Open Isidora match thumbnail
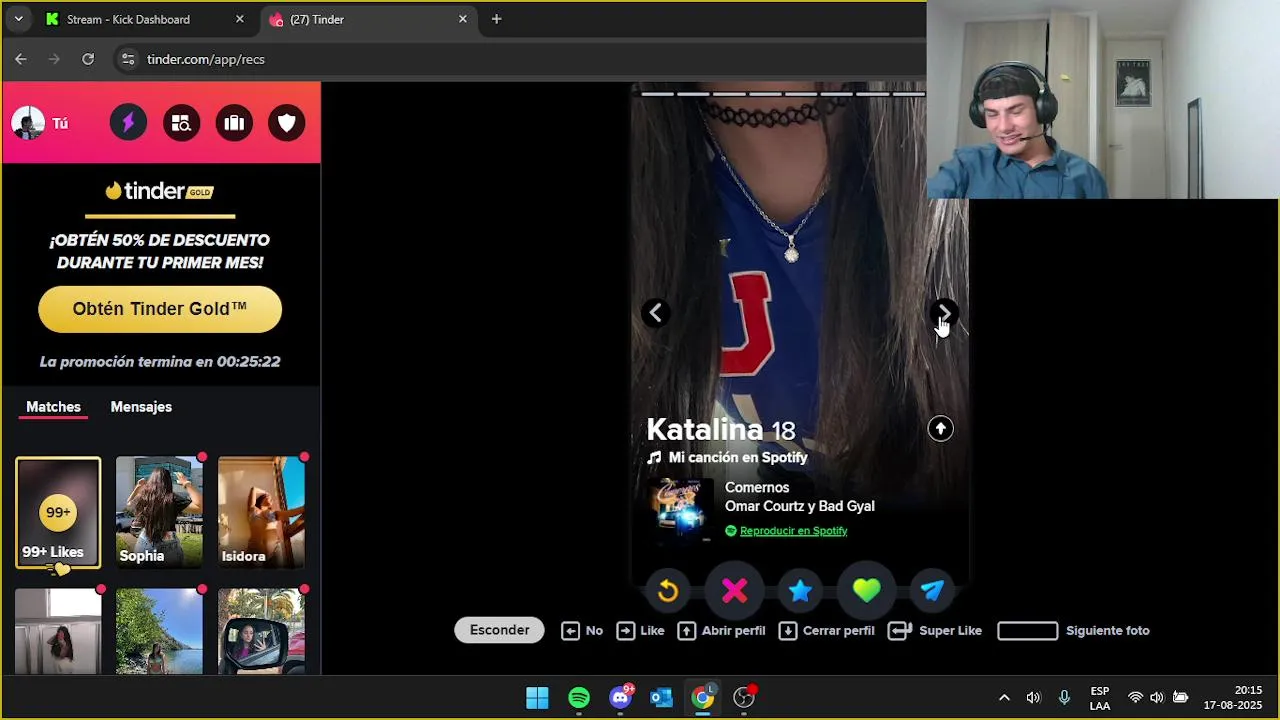The image size is (1280, 720). (x=261, y=513)
